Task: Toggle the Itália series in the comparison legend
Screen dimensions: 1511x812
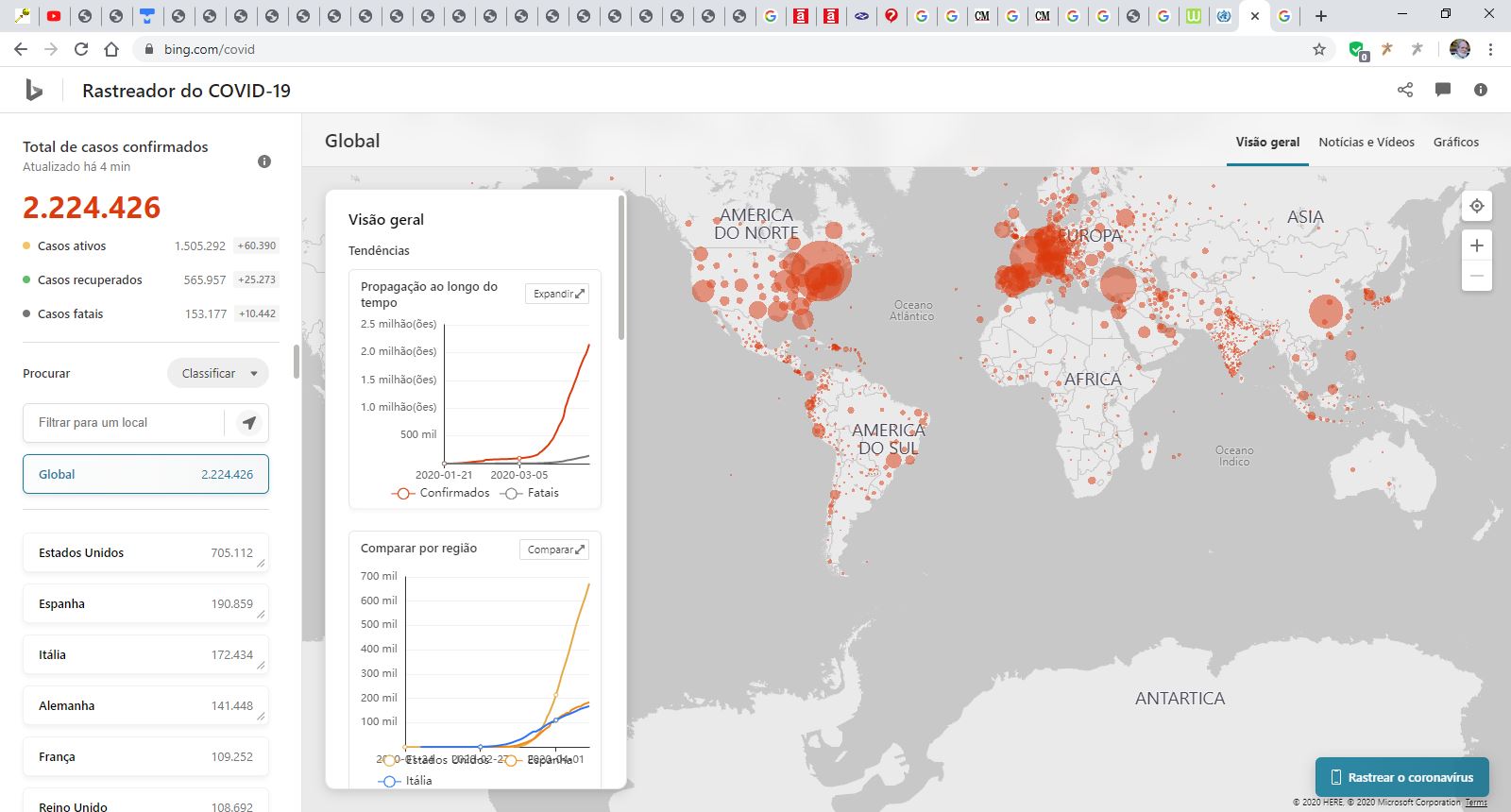Action: [405, 781]
